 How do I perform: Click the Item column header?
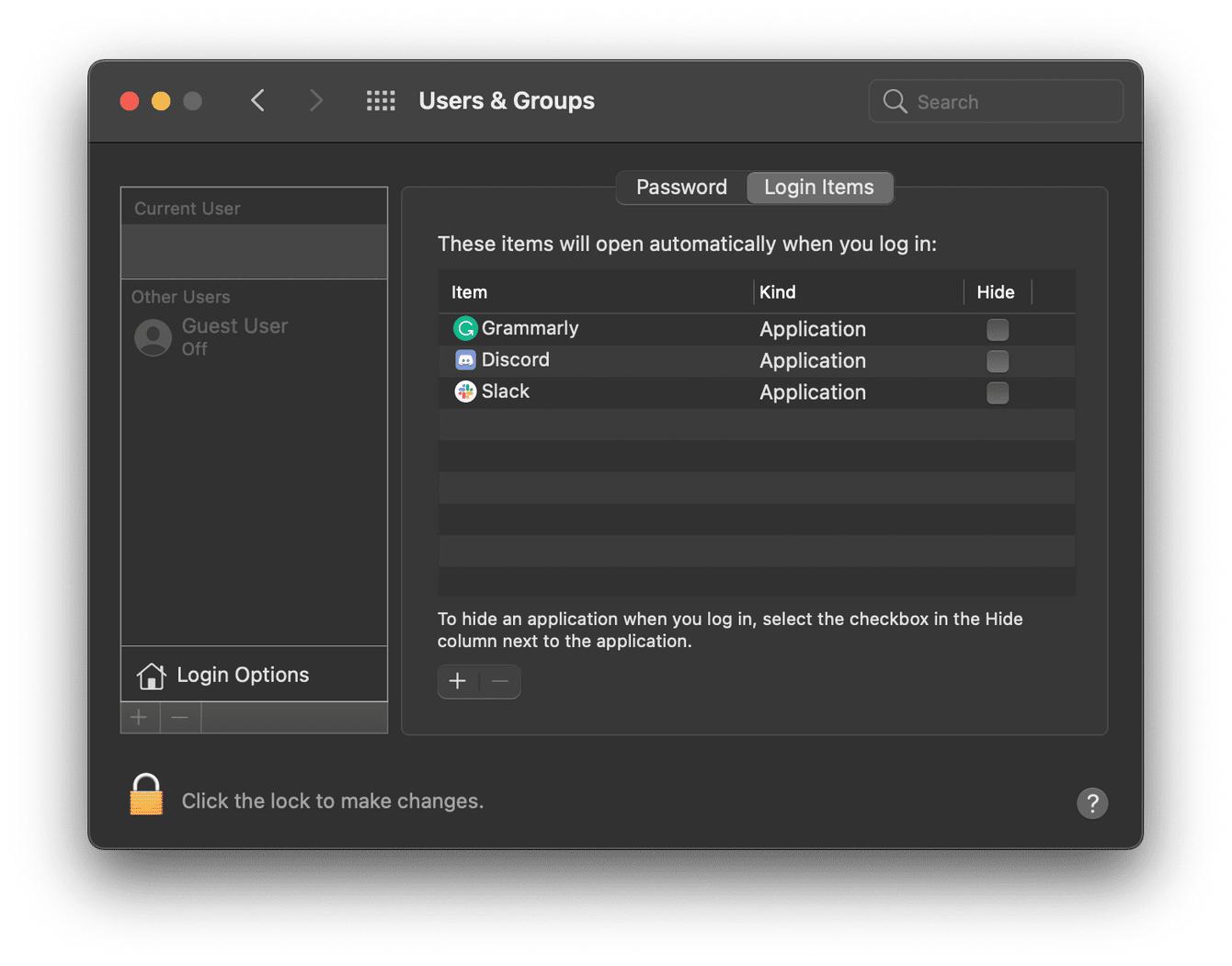tap(469, 292)
